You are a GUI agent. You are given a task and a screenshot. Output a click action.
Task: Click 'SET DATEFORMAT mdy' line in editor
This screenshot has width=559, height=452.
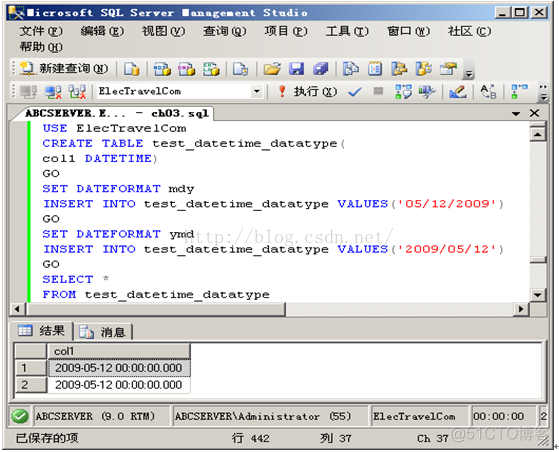coord(118,189)
